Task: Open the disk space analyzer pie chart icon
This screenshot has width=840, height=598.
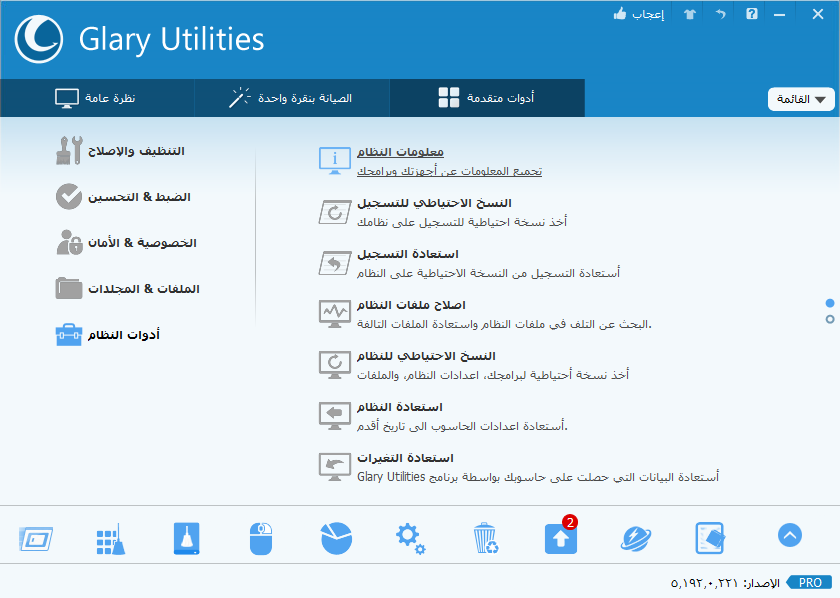Action: [x=336, y=538]
